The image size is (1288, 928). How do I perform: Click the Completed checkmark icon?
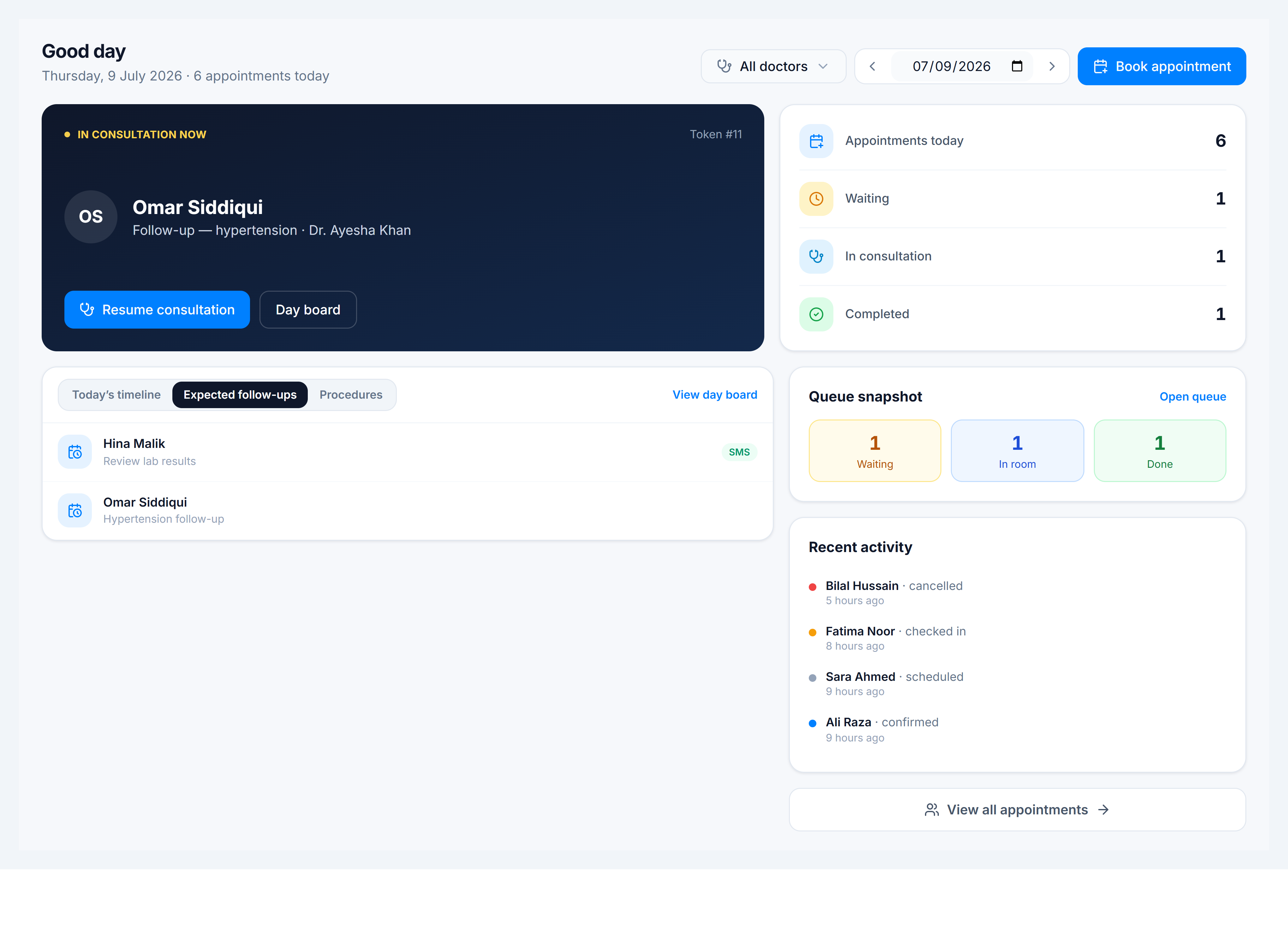coord(816,314)
